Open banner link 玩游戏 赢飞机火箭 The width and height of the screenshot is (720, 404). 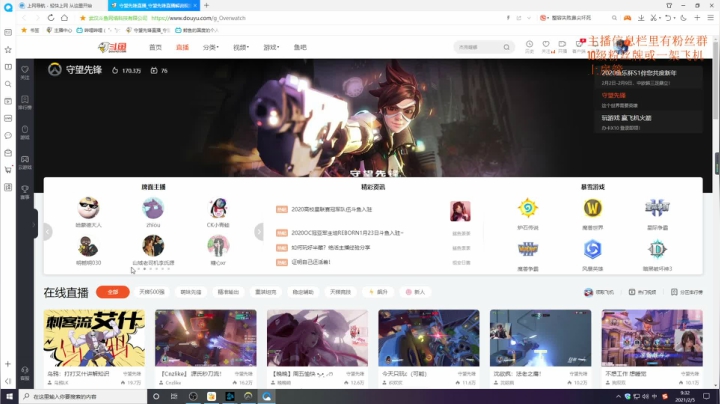pos(626,118)
